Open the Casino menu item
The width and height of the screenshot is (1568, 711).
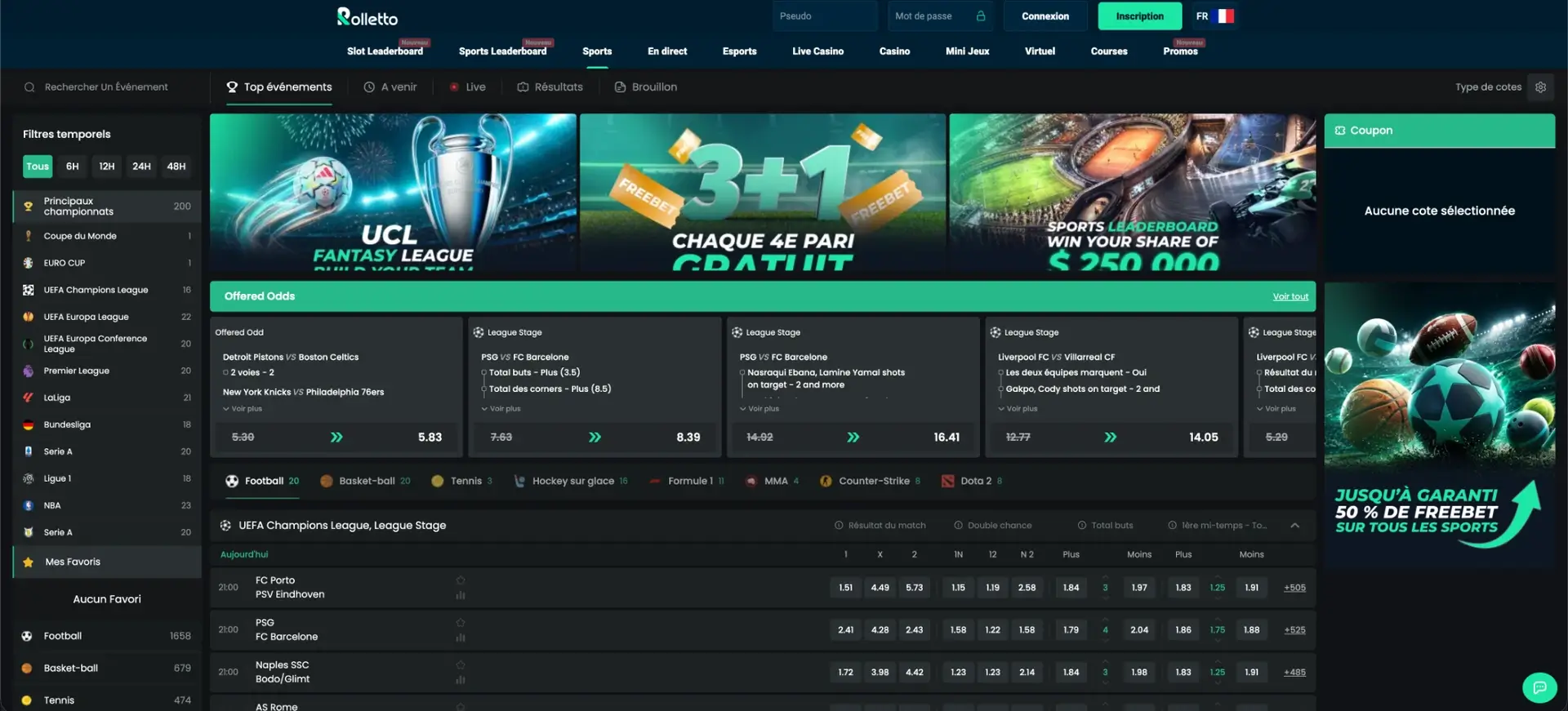point(894,51)
